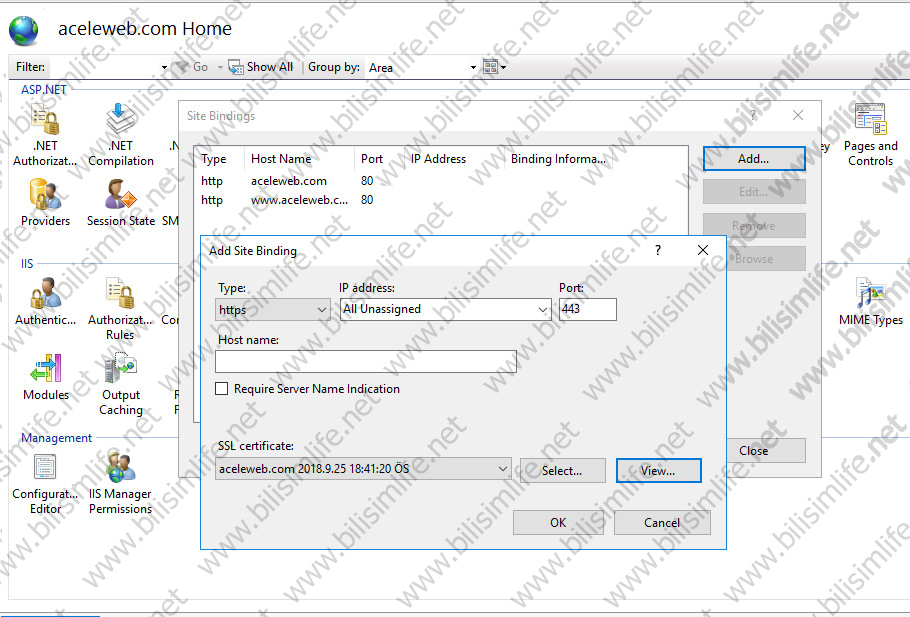Image resolution: width=910 pixels, height=617 pixels.
Task: Click help button in Add Site Binding
Action: pos(658,250)
